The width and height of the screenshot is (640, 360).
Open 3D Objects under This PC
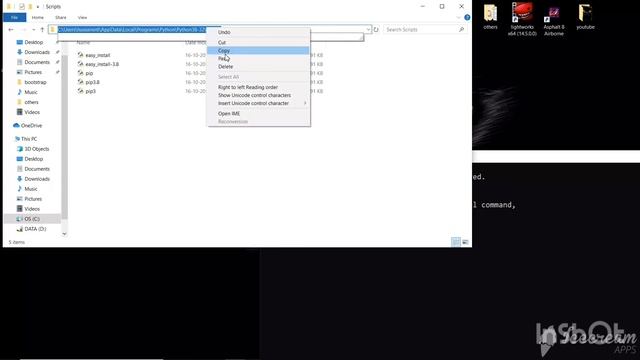click(37, 149)
